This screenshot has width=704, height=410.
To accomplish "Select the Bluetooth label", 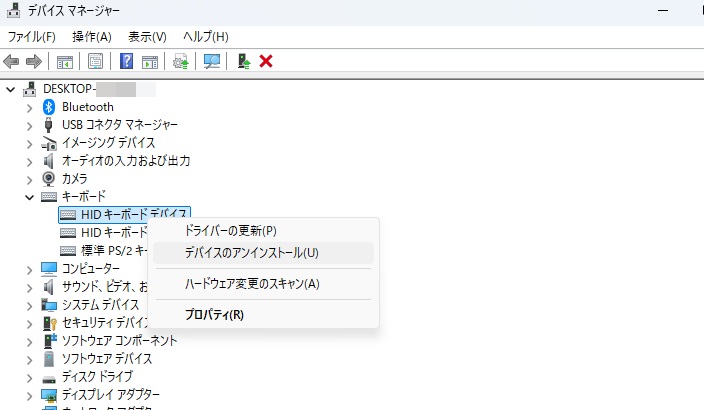I will click(x=88, y=107).
